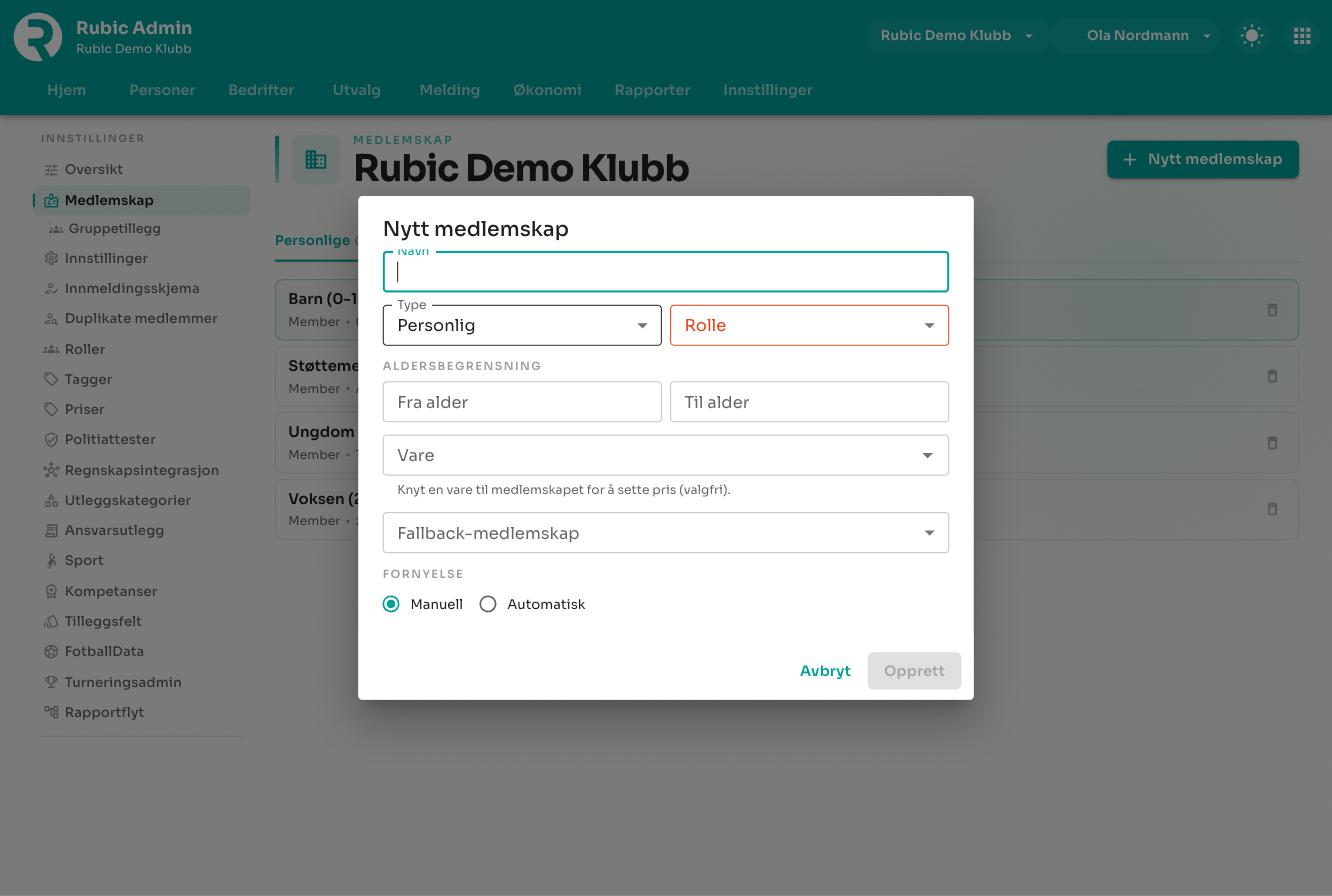Open the Rolle dropdown
The height and width of the screenshot is (896, 1332).
tap(809, 325)
